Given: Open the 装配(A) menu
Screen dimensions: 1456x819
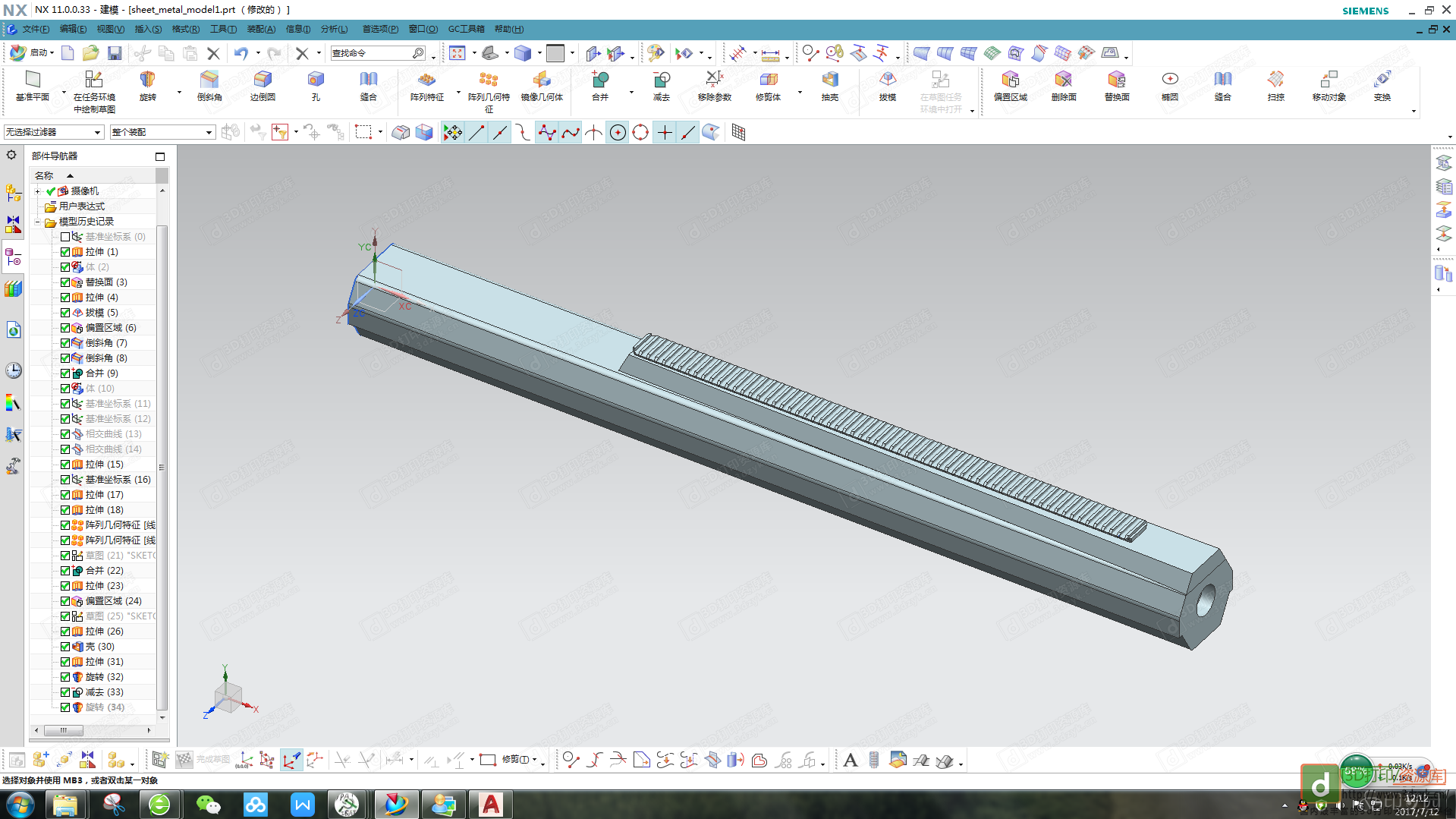Looking at the screenshot, I should tap(261, 29).
